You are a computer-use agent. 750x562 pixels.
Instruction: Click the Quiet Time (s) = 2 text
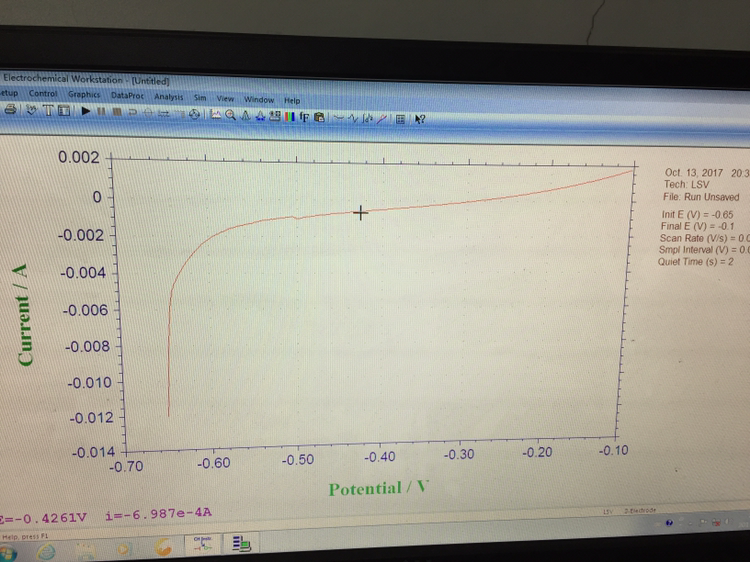click(x=695, y=262)
